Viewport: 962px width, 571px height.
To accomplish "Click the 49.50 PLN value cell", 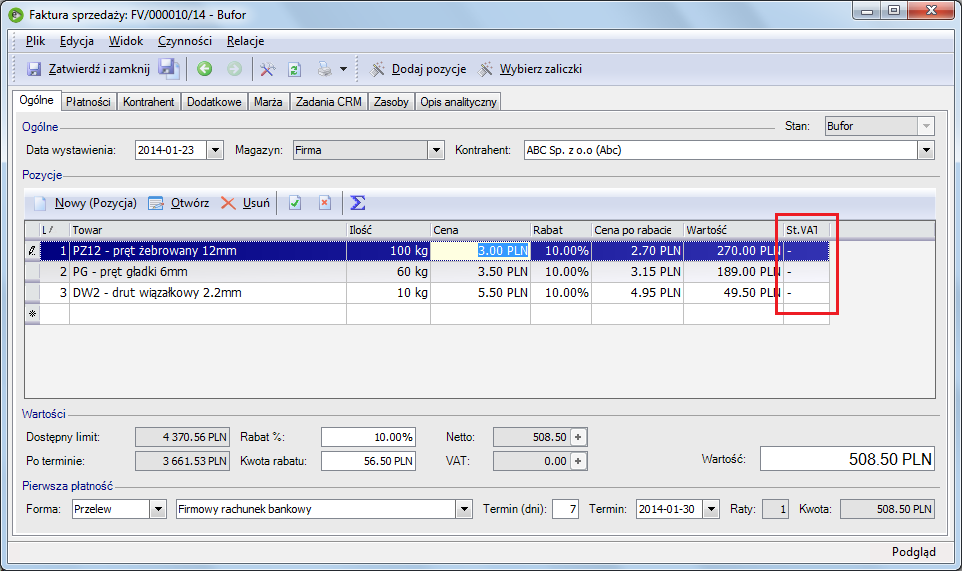I will tap(733, 293).
